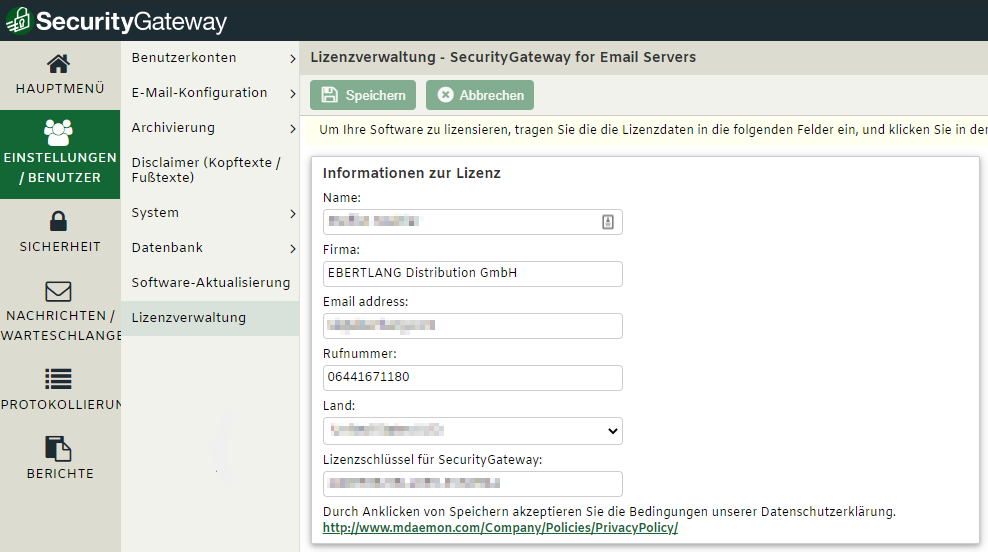This screenshot has width=988, height=552.
Task: Click the Hauptmenü home icon
Action: coord(59,64)
